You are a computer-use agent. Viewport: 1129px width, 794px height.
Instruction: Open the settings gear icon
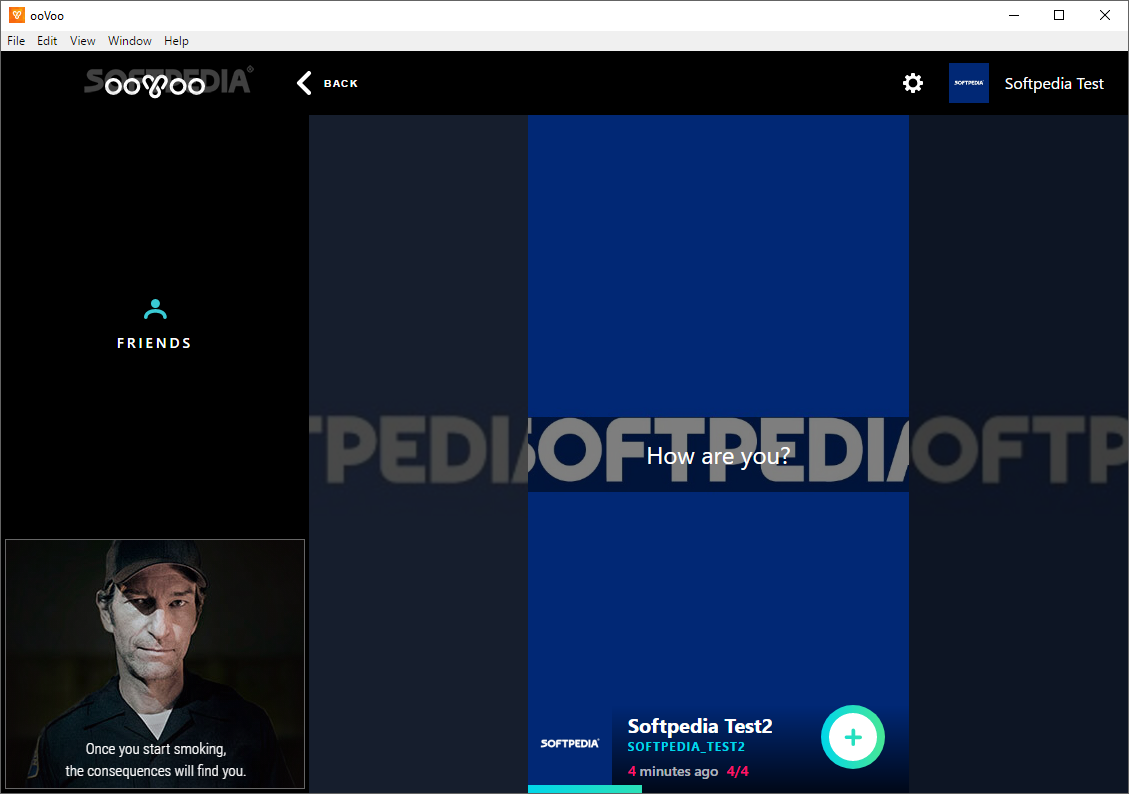[912, 84]
